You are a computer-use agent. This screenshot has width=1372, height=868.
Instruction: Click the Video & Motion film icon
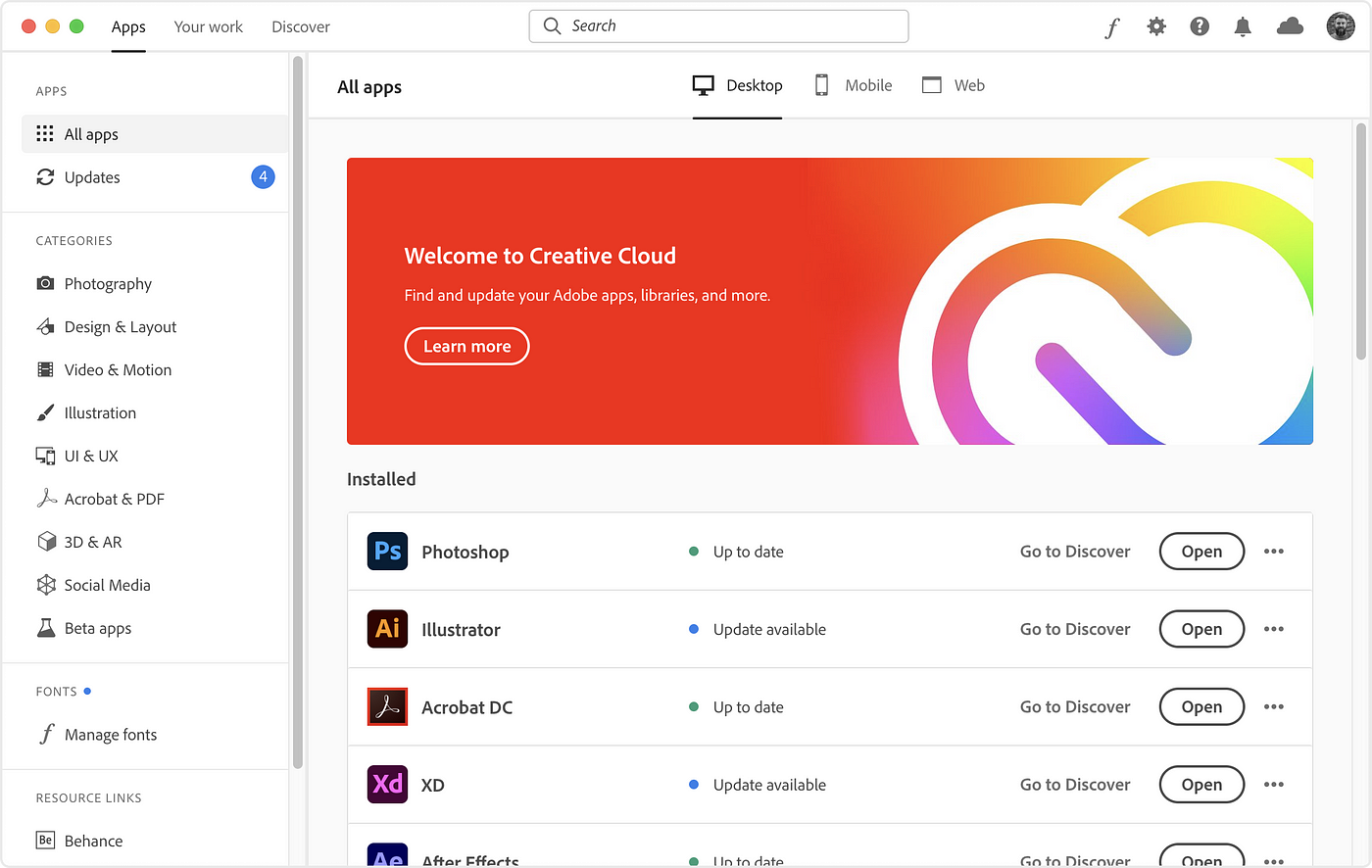pos(45,369)
